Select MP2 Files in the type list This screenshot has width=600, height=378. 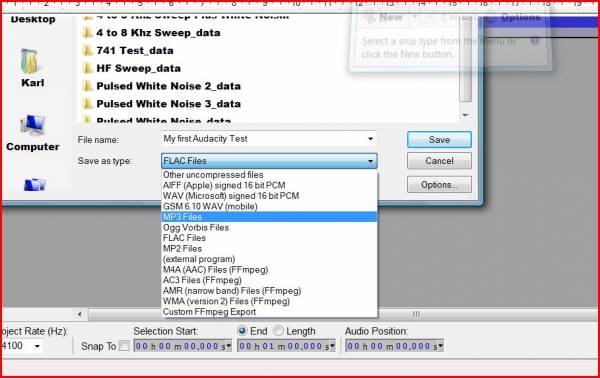pyautogui.click(x=269, y=249)
